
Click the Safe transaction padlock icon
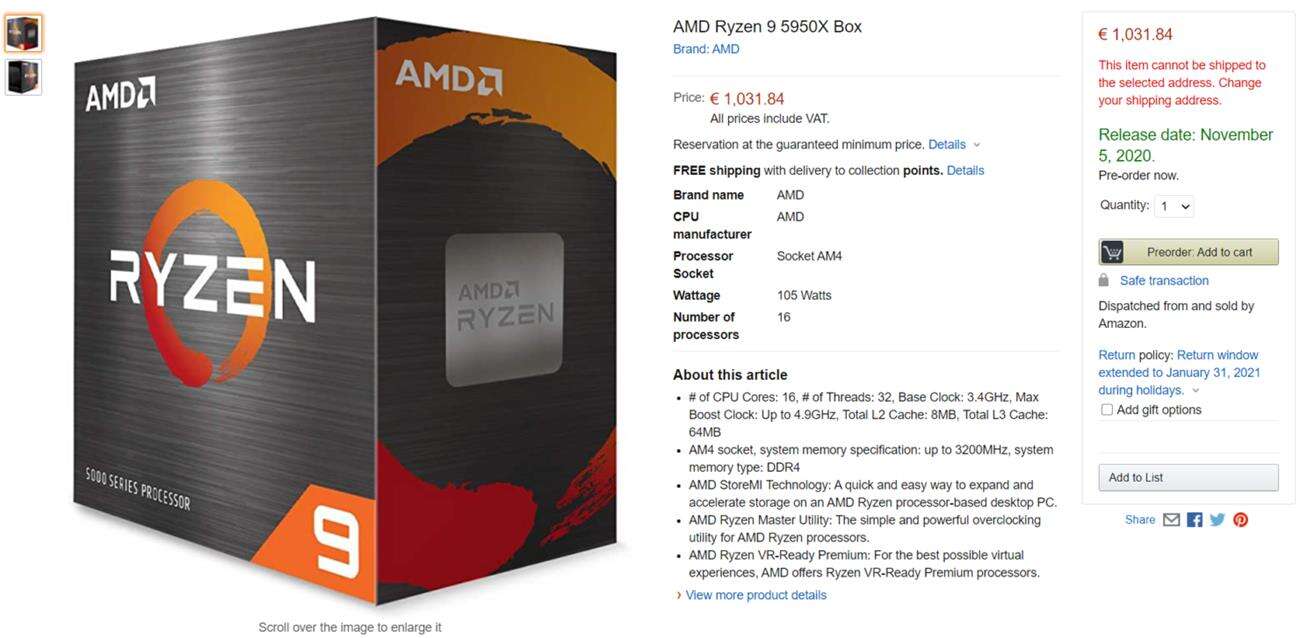(1104, 281)
